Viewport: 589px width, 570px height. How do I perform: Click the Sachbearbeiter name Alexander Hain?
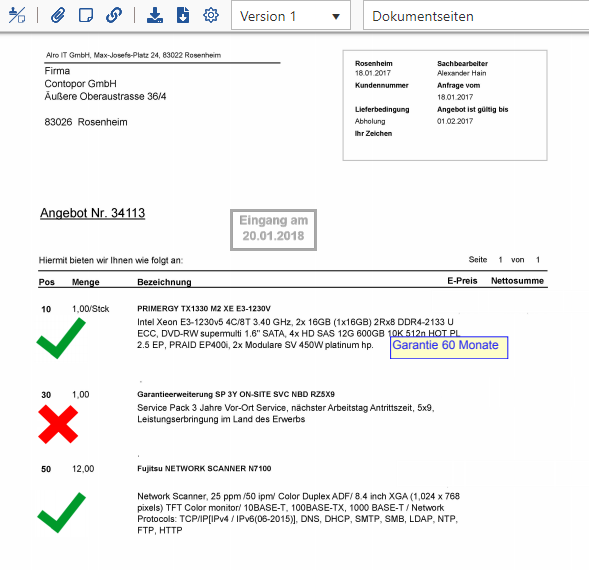pyautogui.click(x=461, y=73)
